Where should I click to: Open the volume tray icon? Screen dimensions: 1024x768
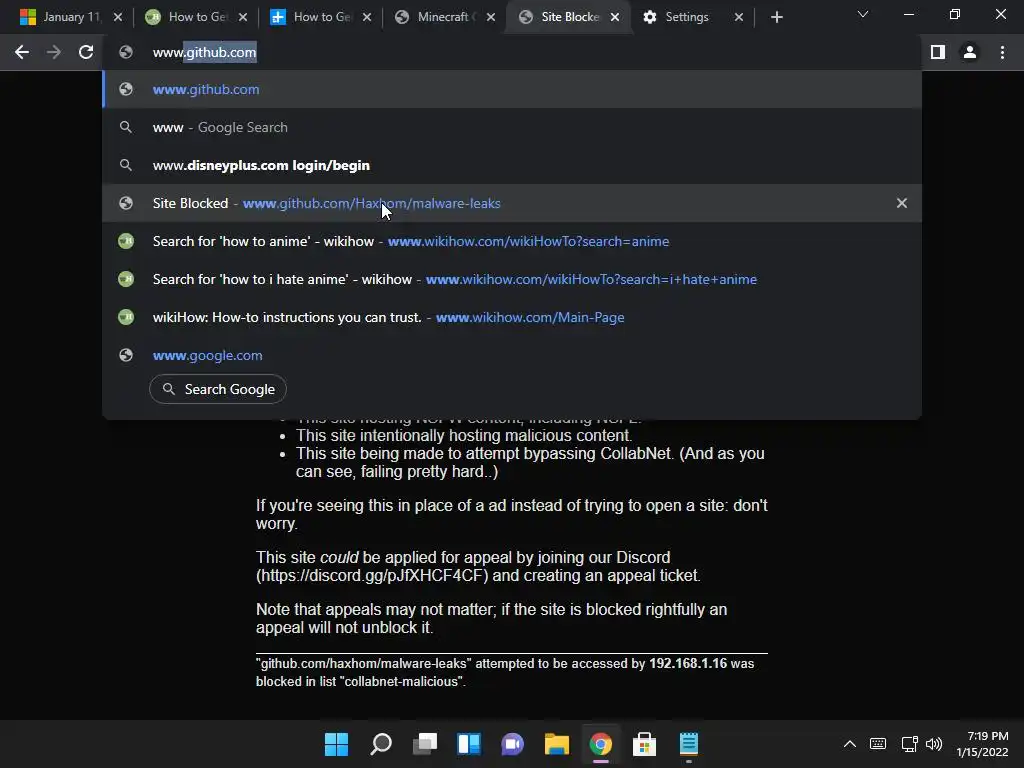[x=934, y=744]
